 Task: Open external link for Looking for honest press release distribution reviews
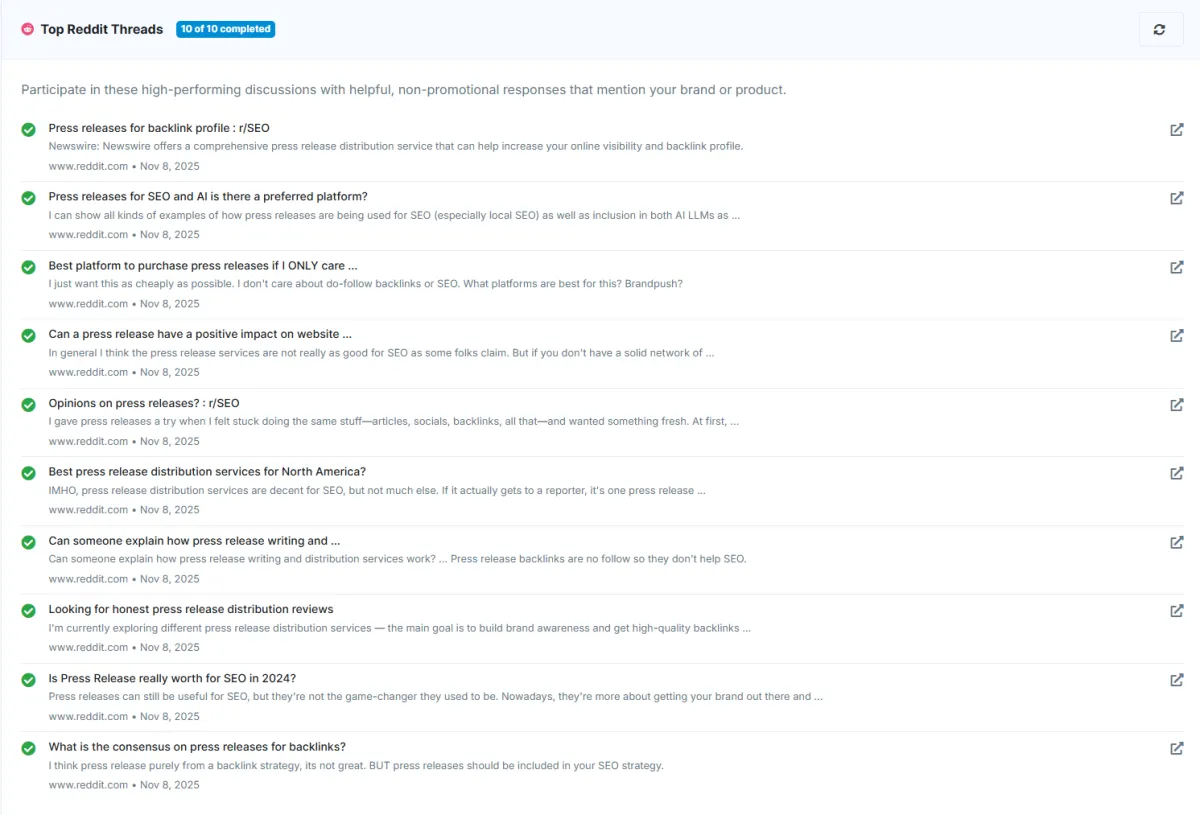click(1177, 610)
